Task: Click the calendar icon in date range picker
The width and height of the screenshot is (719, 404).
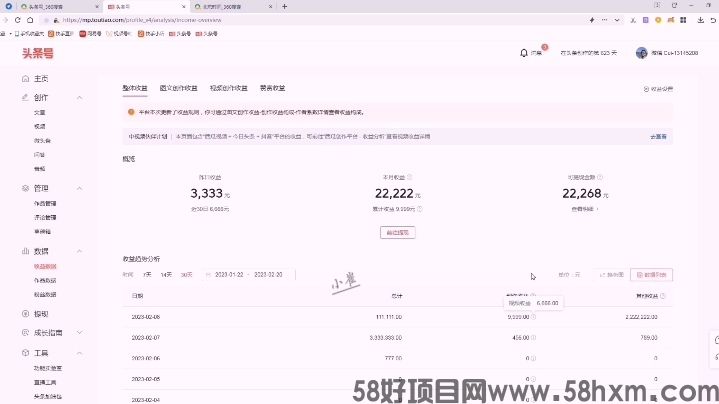Action: (208, 275)
